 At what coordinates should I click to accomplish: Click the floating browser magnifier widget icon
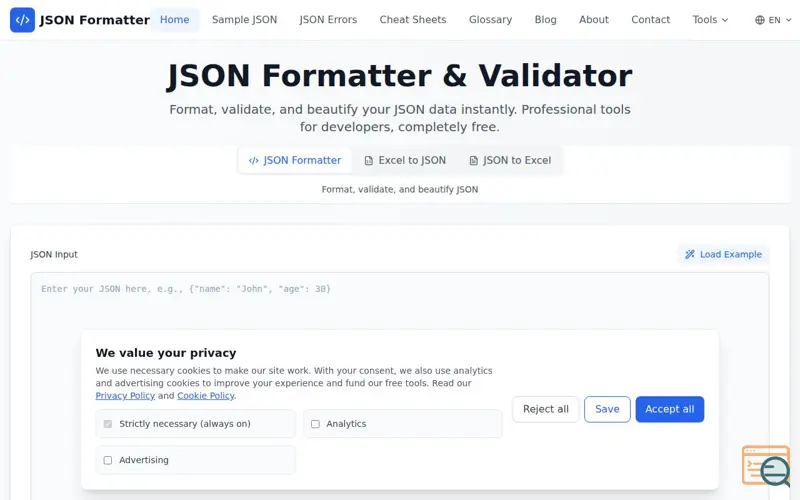[x=766, y=466]
